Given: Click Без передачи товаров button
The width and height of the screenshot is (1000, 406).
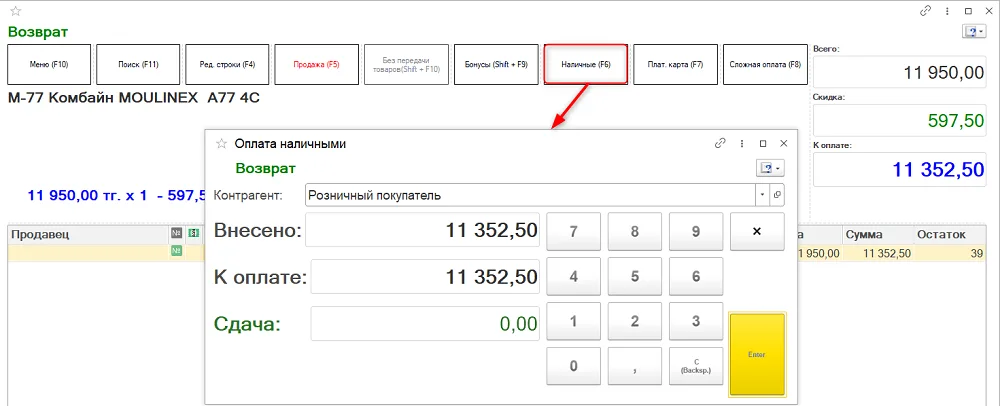Looking at the screenshot, I should tap(407, 64).
